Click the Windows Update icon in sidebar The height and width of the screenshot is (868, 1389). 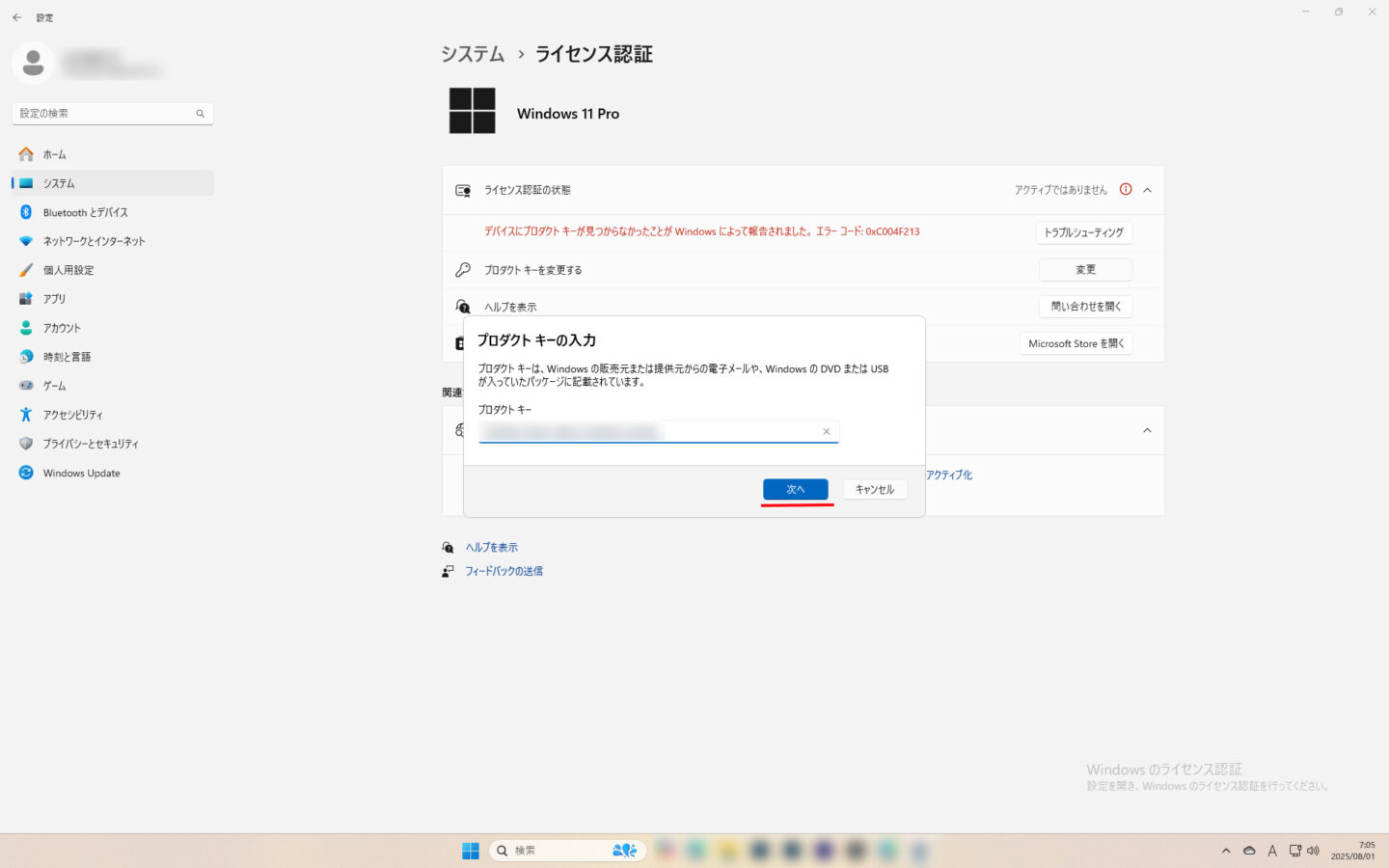pos(26,473)
